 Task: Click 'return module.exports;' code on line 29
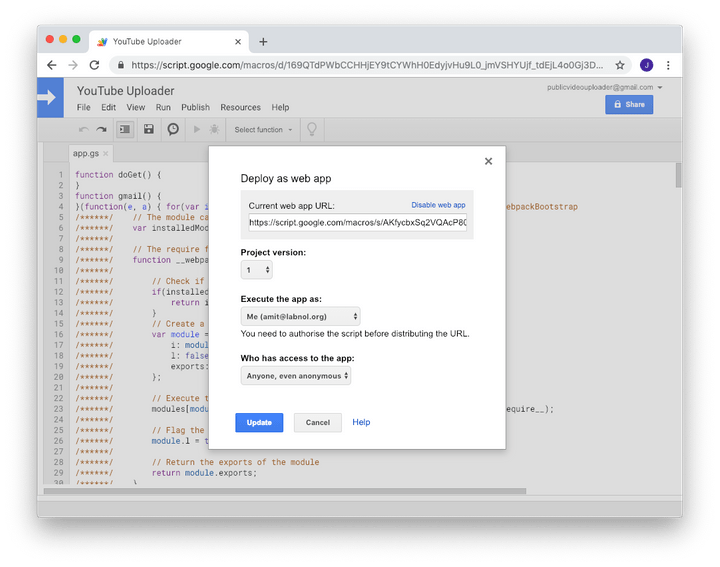click(204, 473)
